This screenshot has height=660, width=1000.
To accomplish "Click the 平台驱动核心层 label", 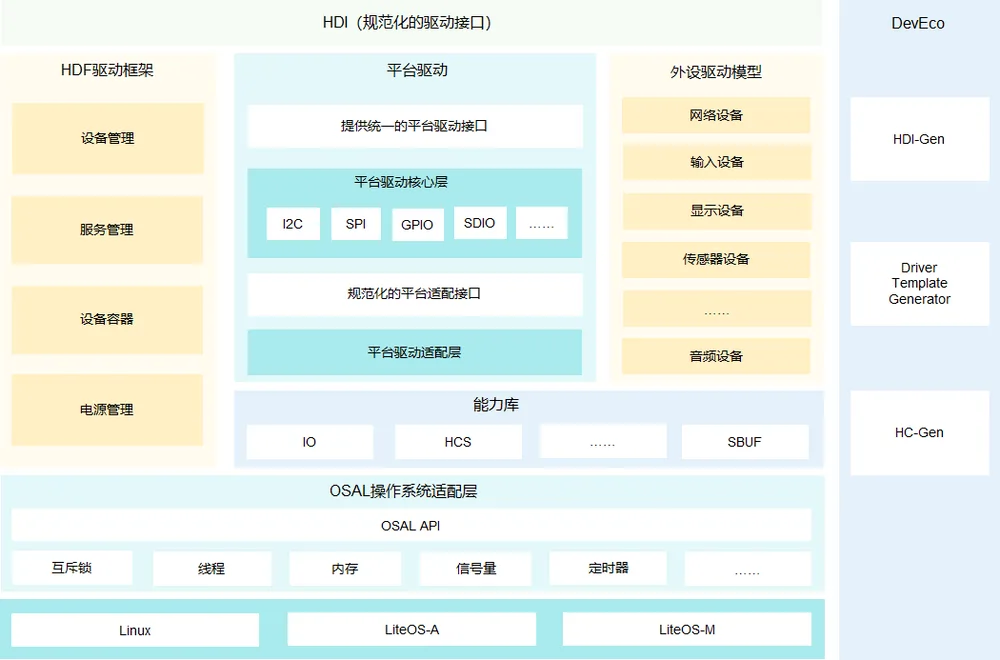I will pyautogui.click(x=401, y=182).
